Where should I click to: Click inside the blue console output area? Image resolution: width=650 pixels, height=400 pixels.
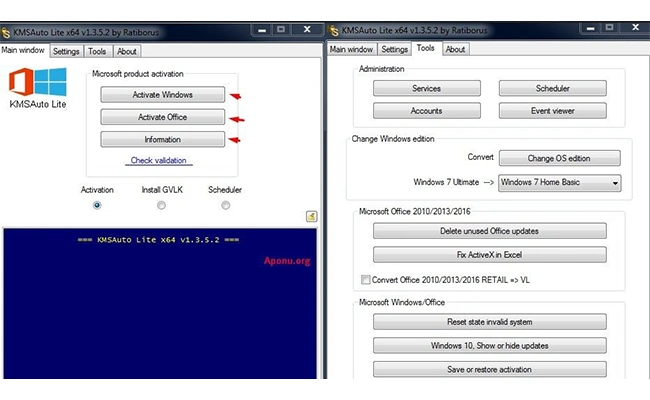[x=160, y=303]
